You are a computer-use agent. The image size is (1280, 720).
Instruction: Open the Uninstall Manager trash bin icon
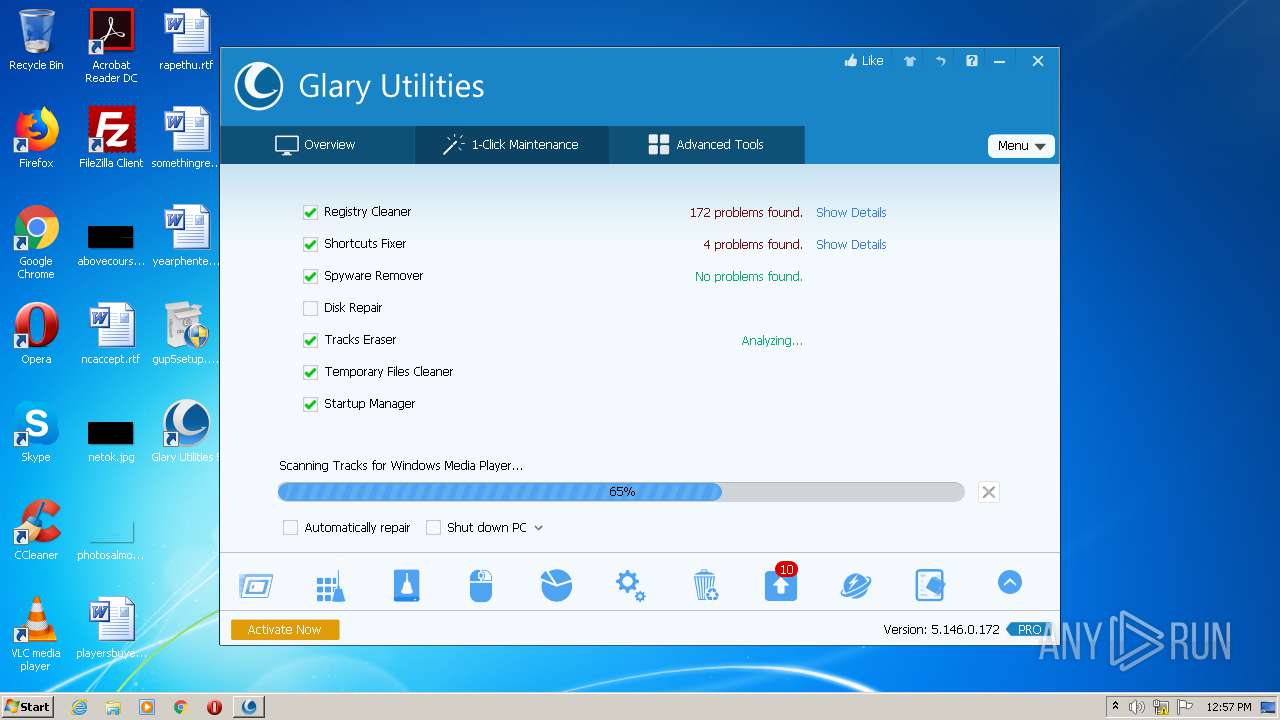coord(706,586)
